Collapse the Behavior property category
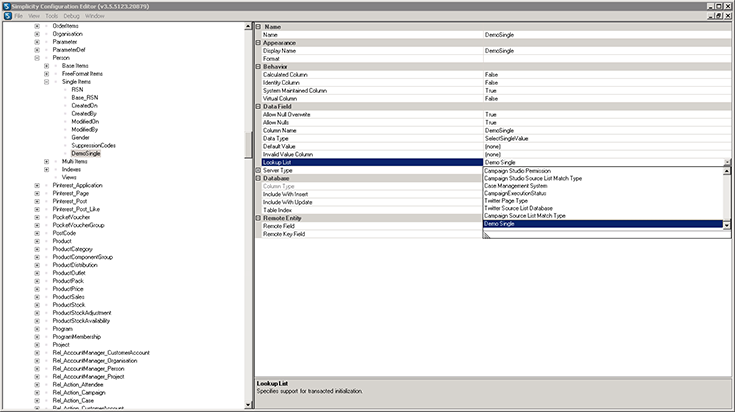735x412 pixels. (258, 67)
